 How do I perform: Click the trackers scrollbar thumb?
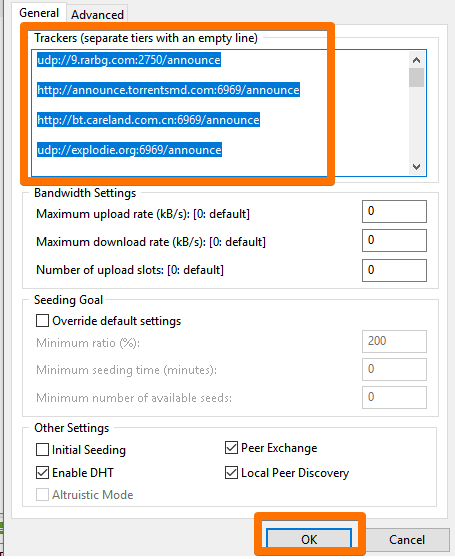click(x=416, y=77)
